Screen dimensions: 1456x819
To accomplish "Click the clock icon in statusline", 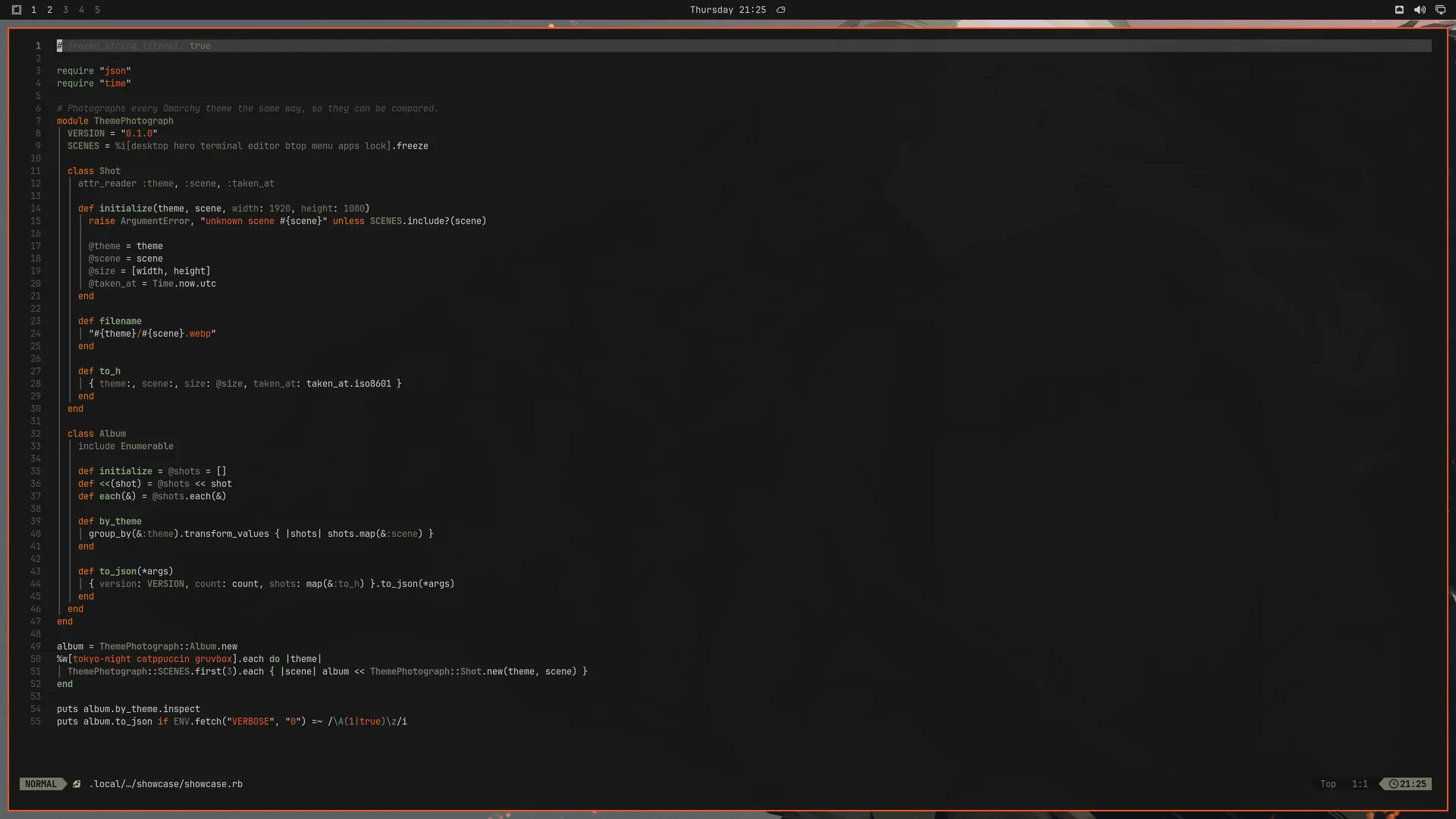I will [x=1393, y=784].
